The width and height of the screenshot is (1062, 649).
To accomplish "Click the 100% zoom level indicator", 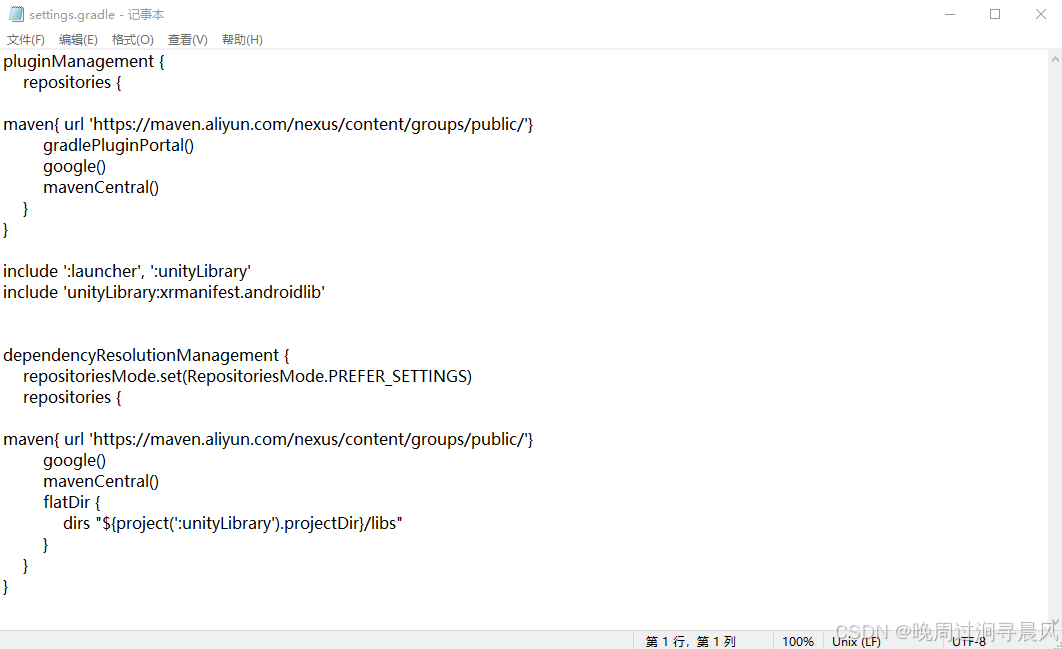I will pos(797,641).
